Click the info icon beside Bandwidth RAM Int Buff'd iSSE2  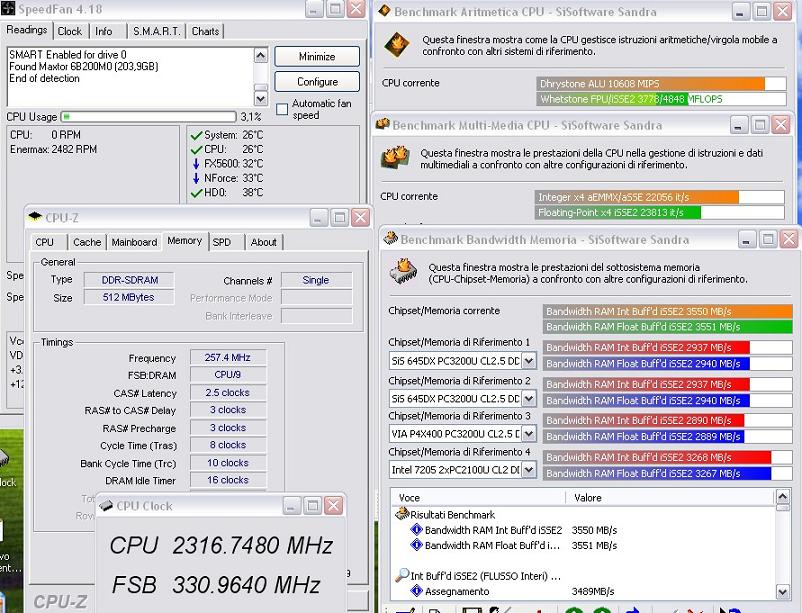417,530
